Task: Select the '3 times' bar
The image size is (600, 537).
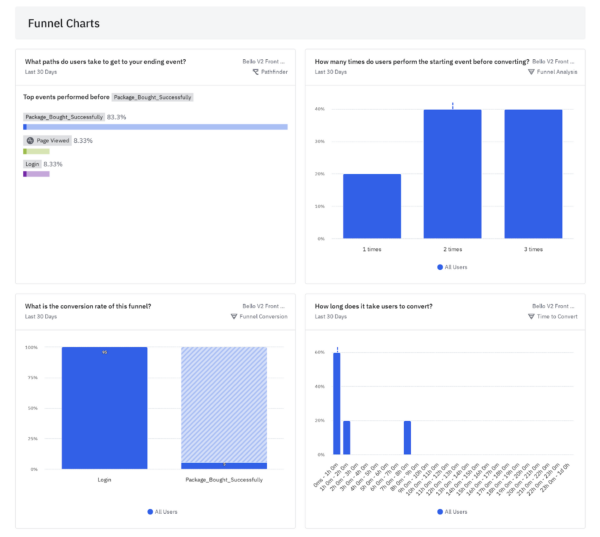Action: coord(533,174)
